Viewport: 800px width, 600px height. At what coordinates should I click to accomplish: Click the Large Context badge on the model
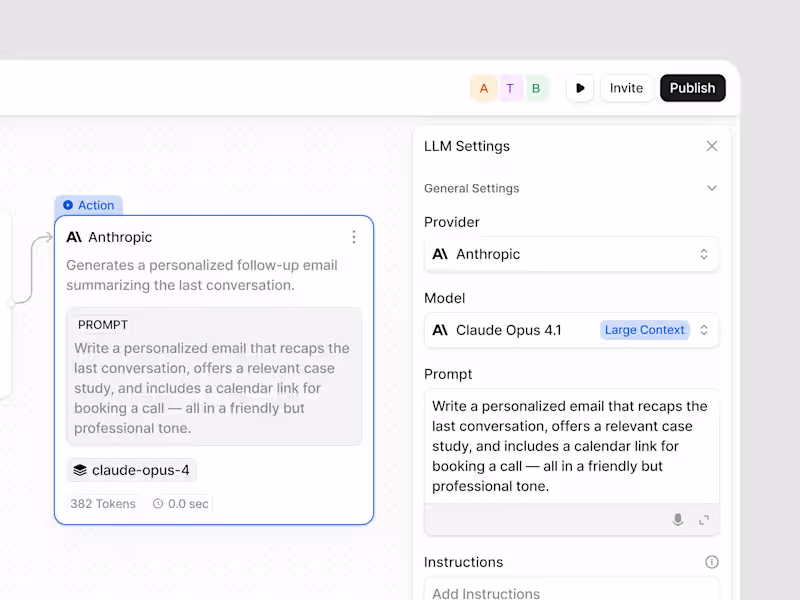pyautogui.click(x=645, y=330)
